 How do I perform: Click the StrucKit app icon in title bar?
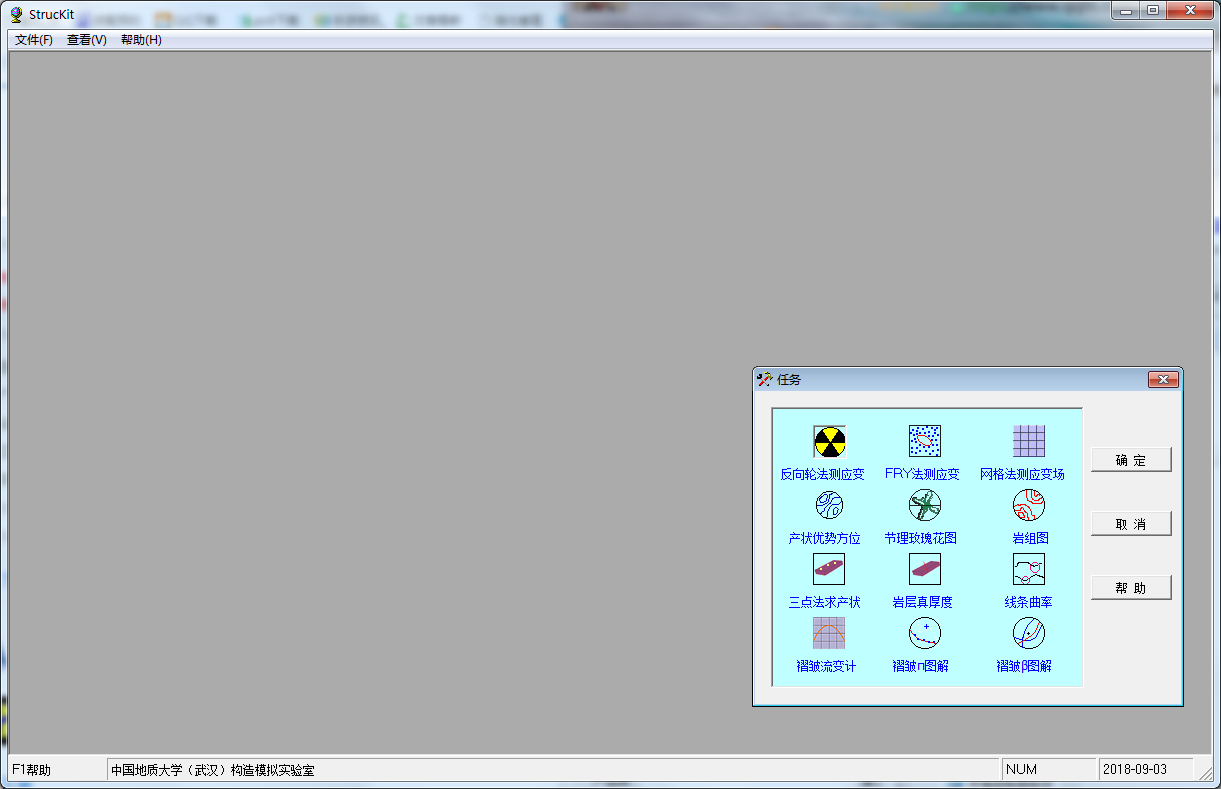click(x=16, y=14)
